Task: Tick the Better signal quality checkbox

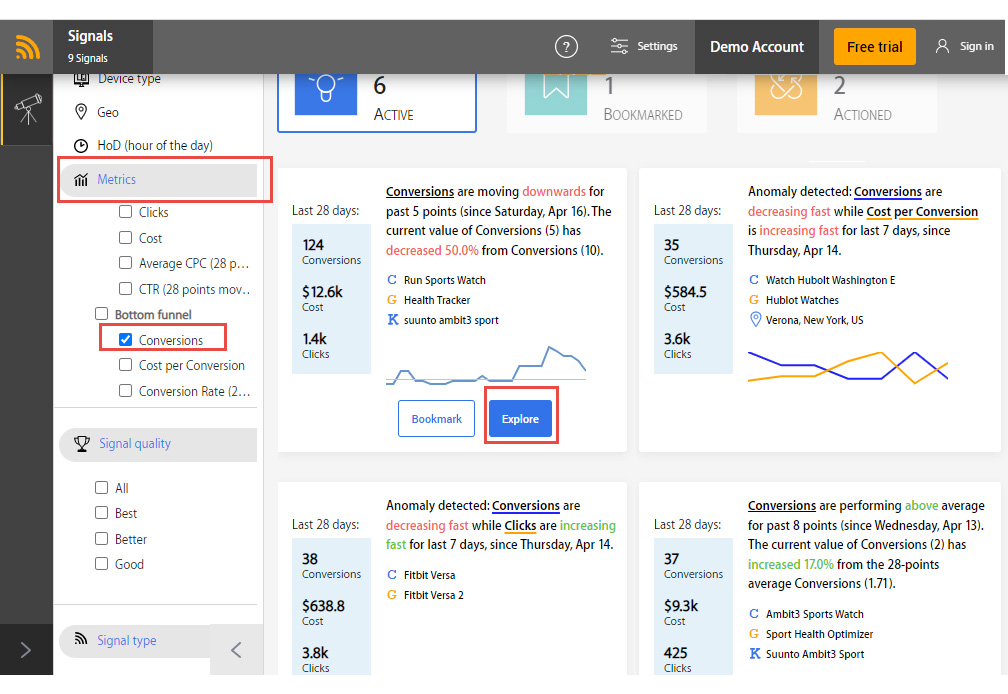Action: (x=102, y=538)
